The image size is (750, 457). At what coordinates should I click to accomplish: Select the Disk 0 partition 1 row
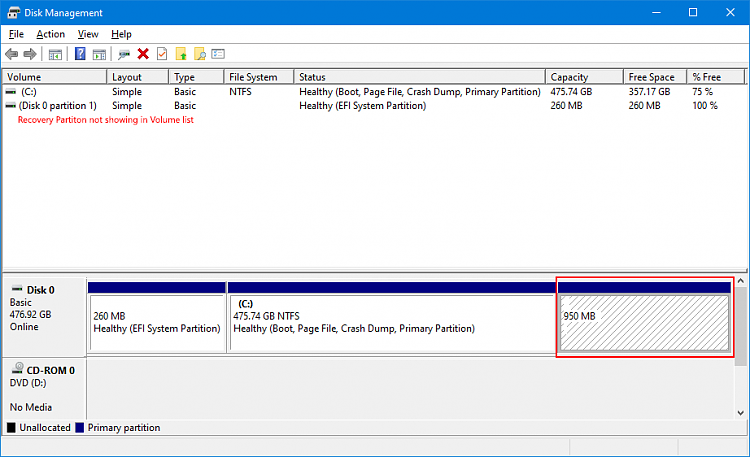(58, 106)
